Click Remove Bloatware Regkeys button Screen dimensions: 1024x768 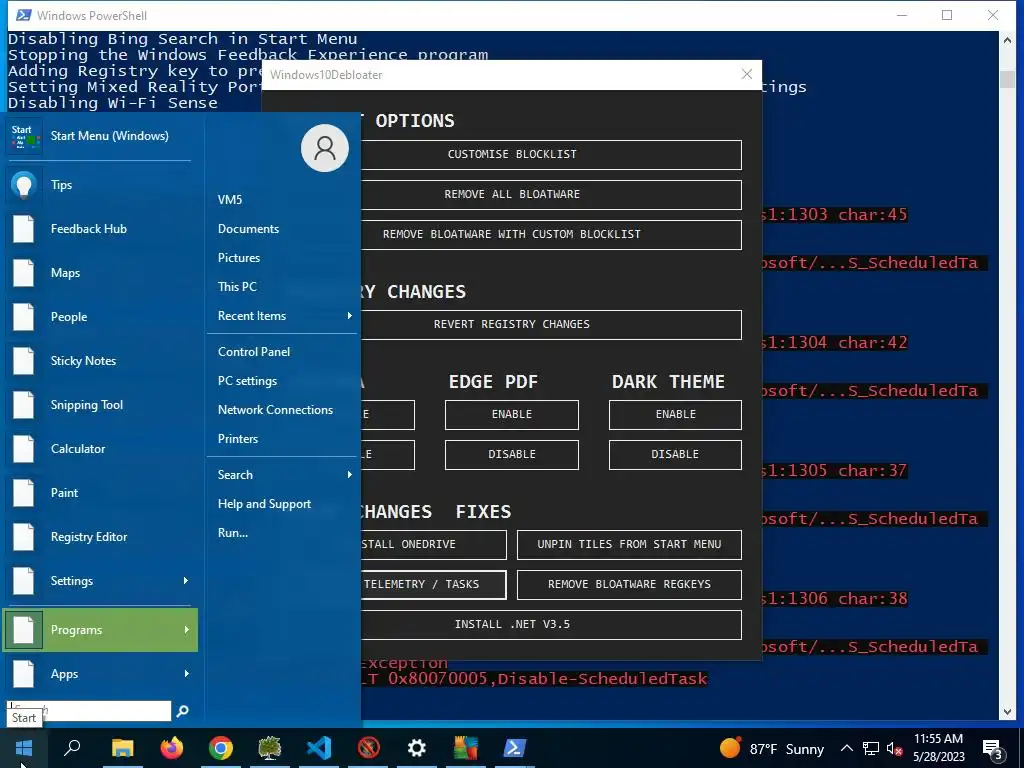pyautogui.click(x=630, y=584)
